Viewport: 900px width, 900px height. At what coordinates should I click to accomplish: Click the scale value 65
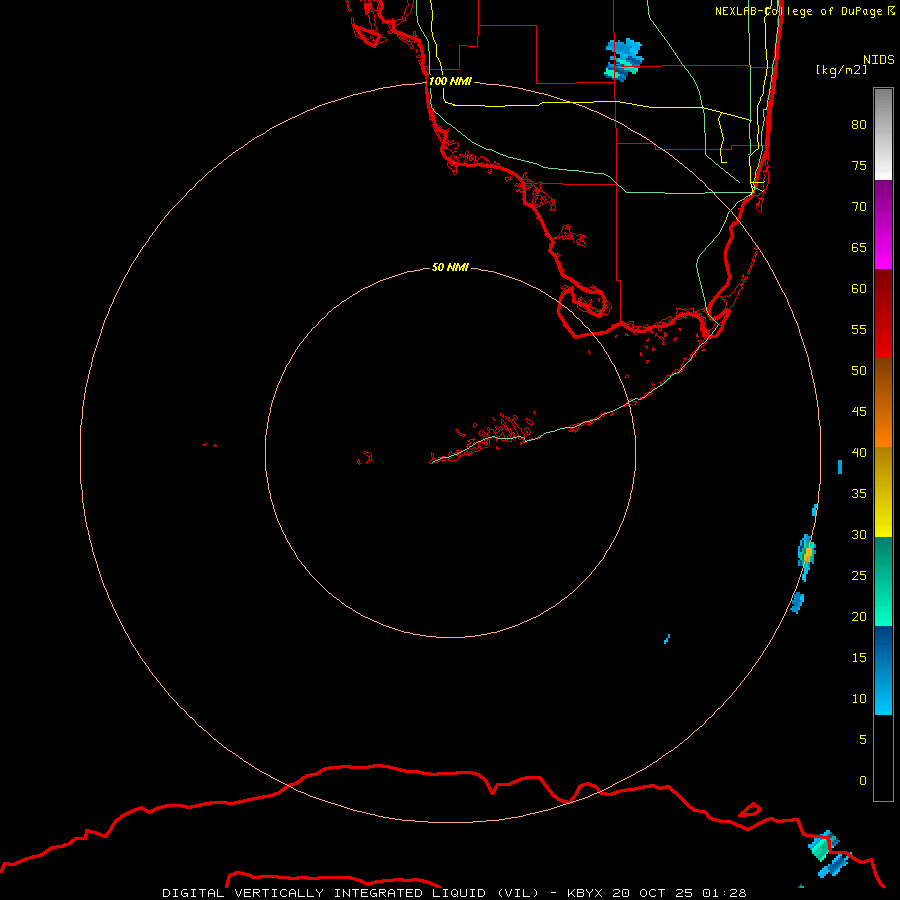(859, 247)
